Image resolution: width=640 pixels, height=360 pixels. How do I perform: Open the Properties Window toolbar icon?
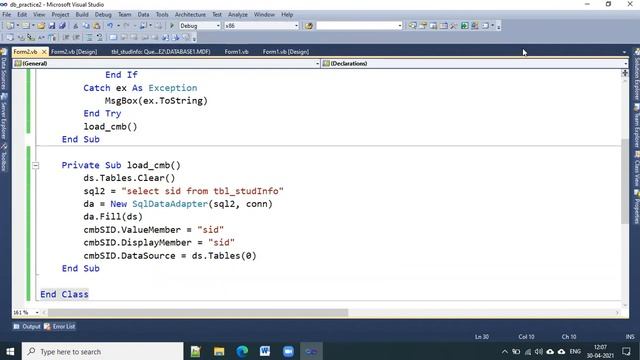point(423,26)
